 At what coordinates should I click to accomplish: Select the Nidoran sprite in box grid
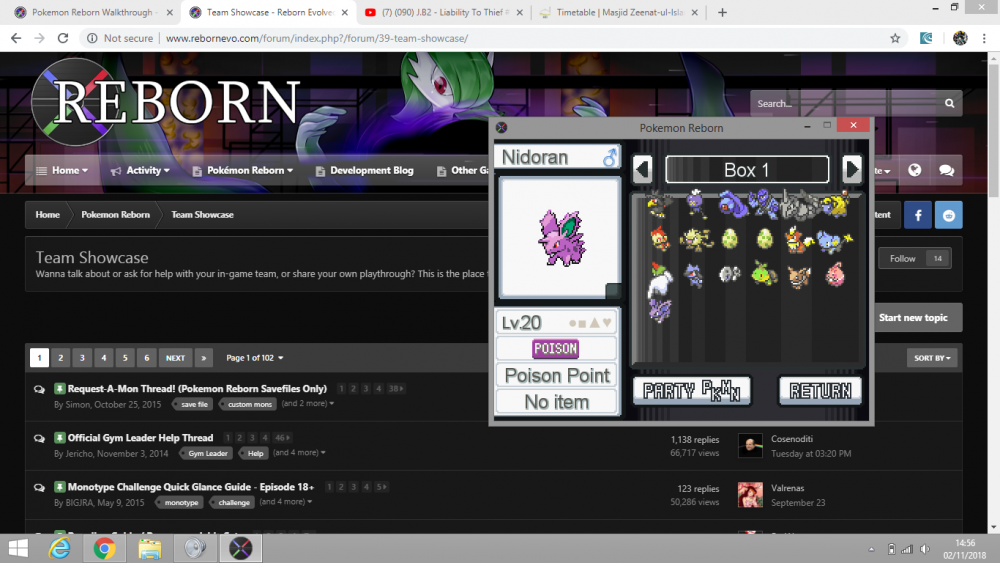coord(659,311)
